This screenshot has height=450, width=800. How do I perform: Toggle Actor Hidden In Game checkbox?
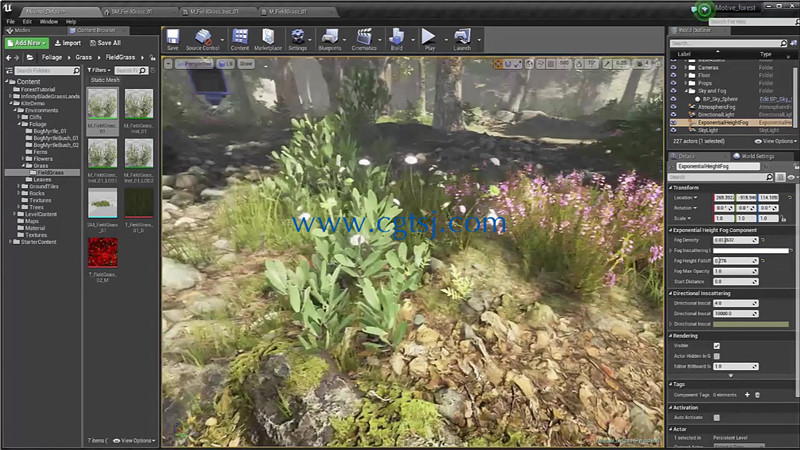point(717,356)
